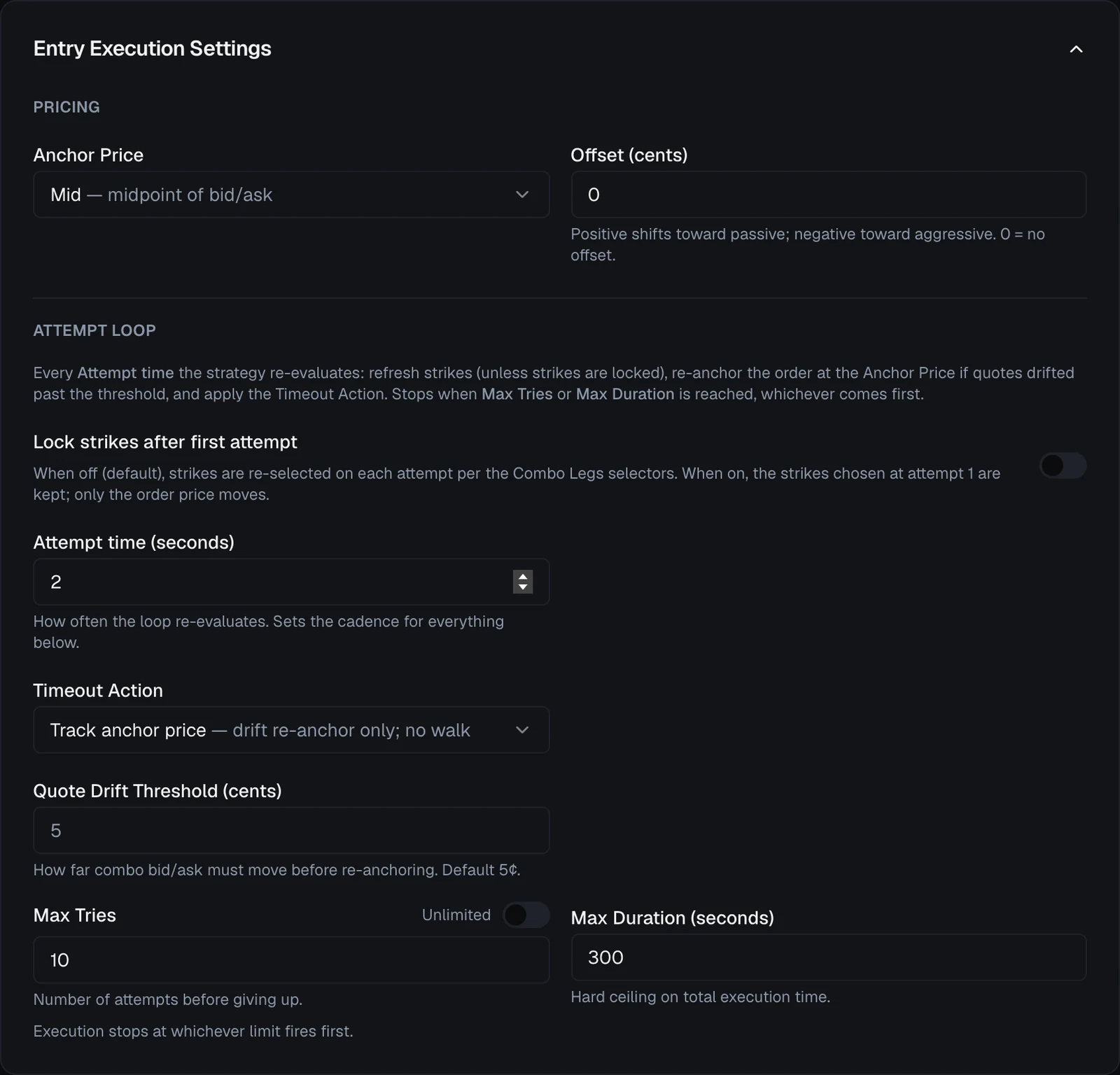1120x1075 pixels.
Task: Decrease Attempt time with down arrow
Action: click(523, 587)
